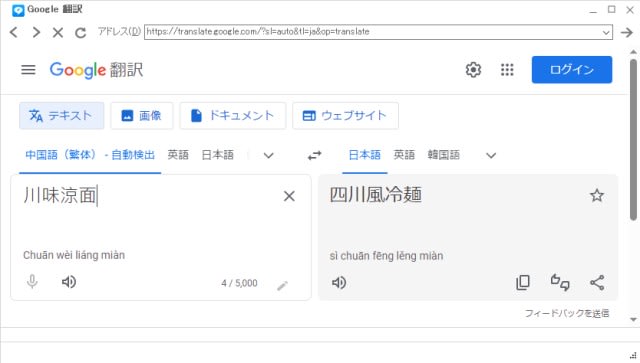640x363 pixels.
Task: Choose 日本語 as source language
Action: tap(218, 155)
